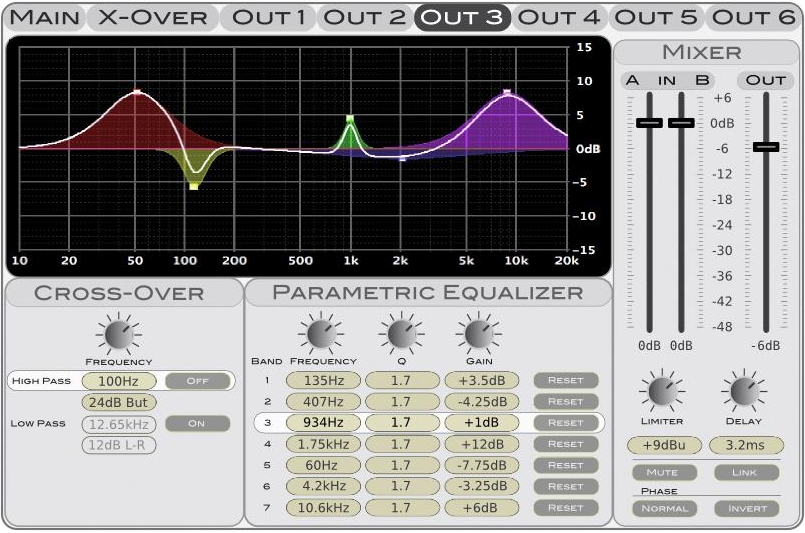Image resolution: width=805 pixels, height=533 pixels.
Task: Select band 6 frequency 4.2kHz field
Action: (323, 486)
